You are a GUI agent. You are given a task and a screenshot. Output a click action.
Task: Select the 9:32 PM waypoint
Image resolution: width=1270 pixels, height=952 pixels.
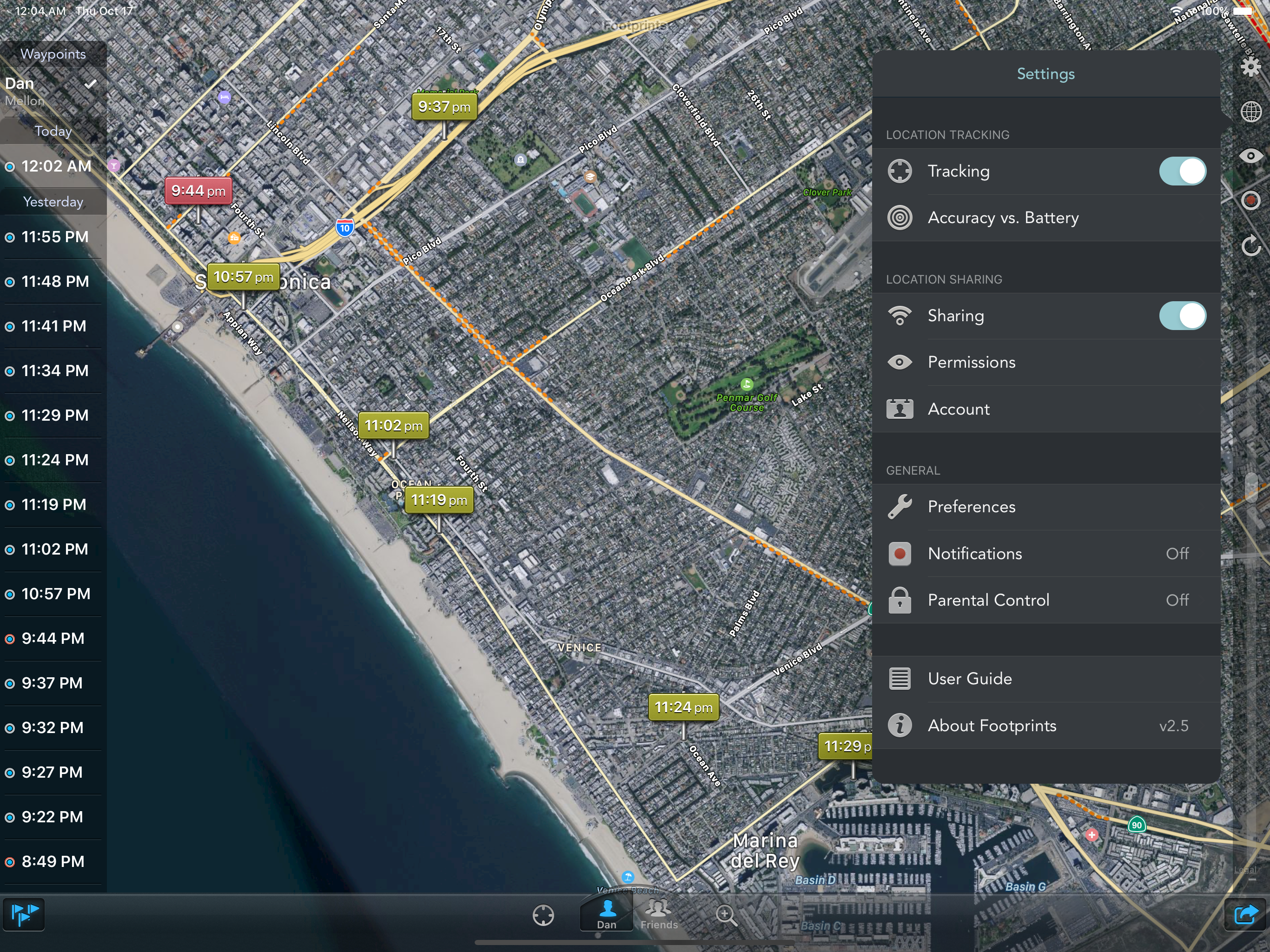53,728
